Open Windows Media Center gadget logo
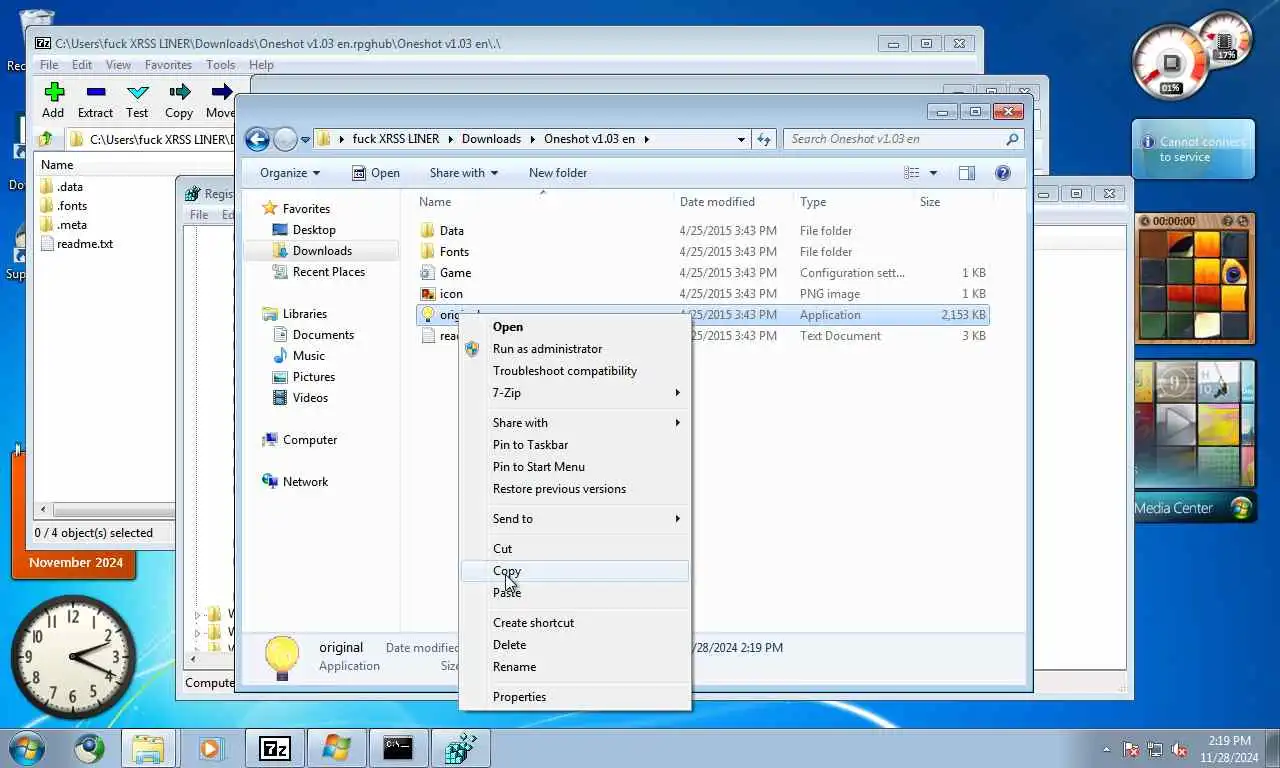This screenshot has width=1280, height=768. 1241,508
